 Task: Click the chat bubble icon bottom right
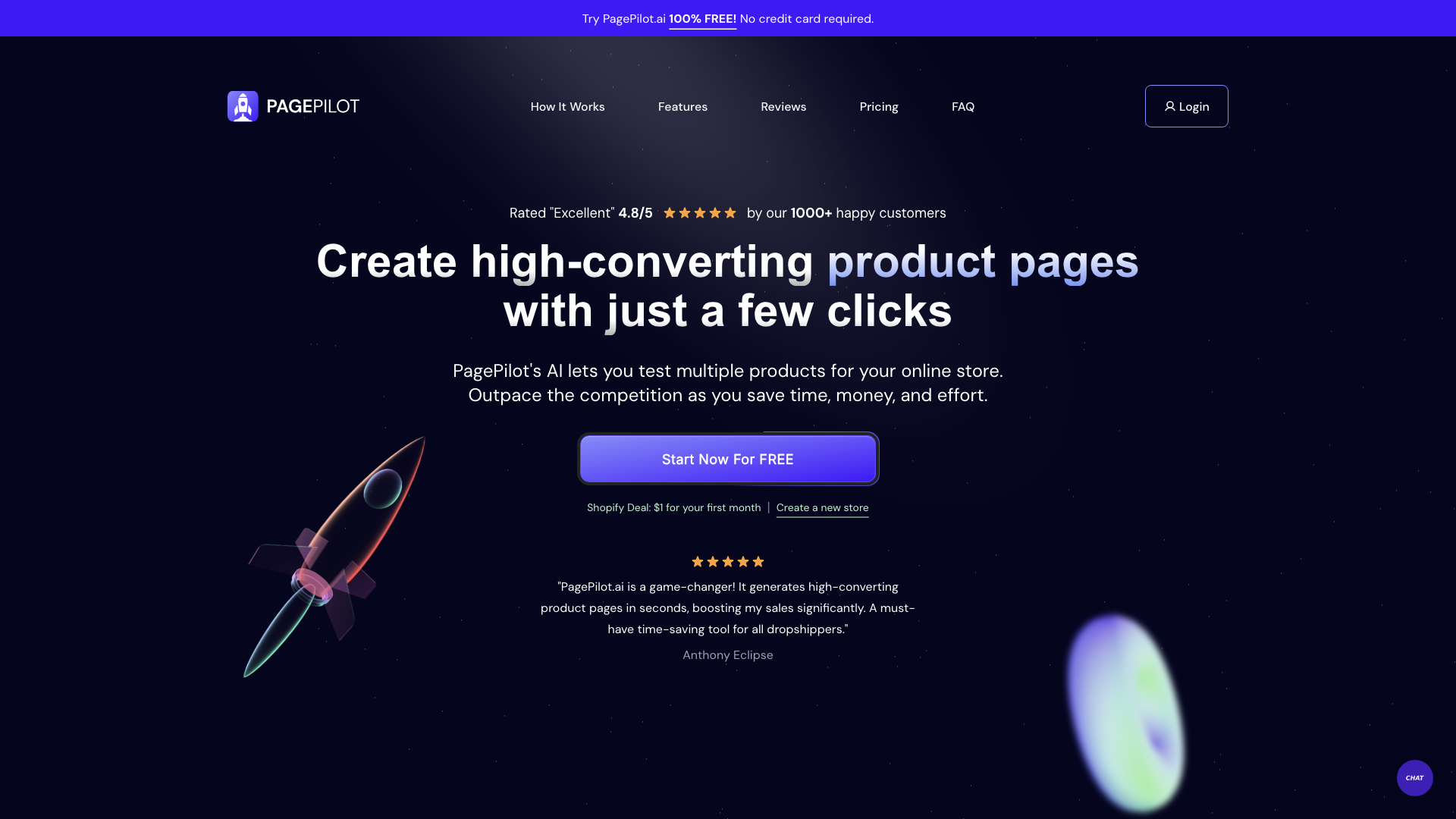click(x=1415, y=778)
